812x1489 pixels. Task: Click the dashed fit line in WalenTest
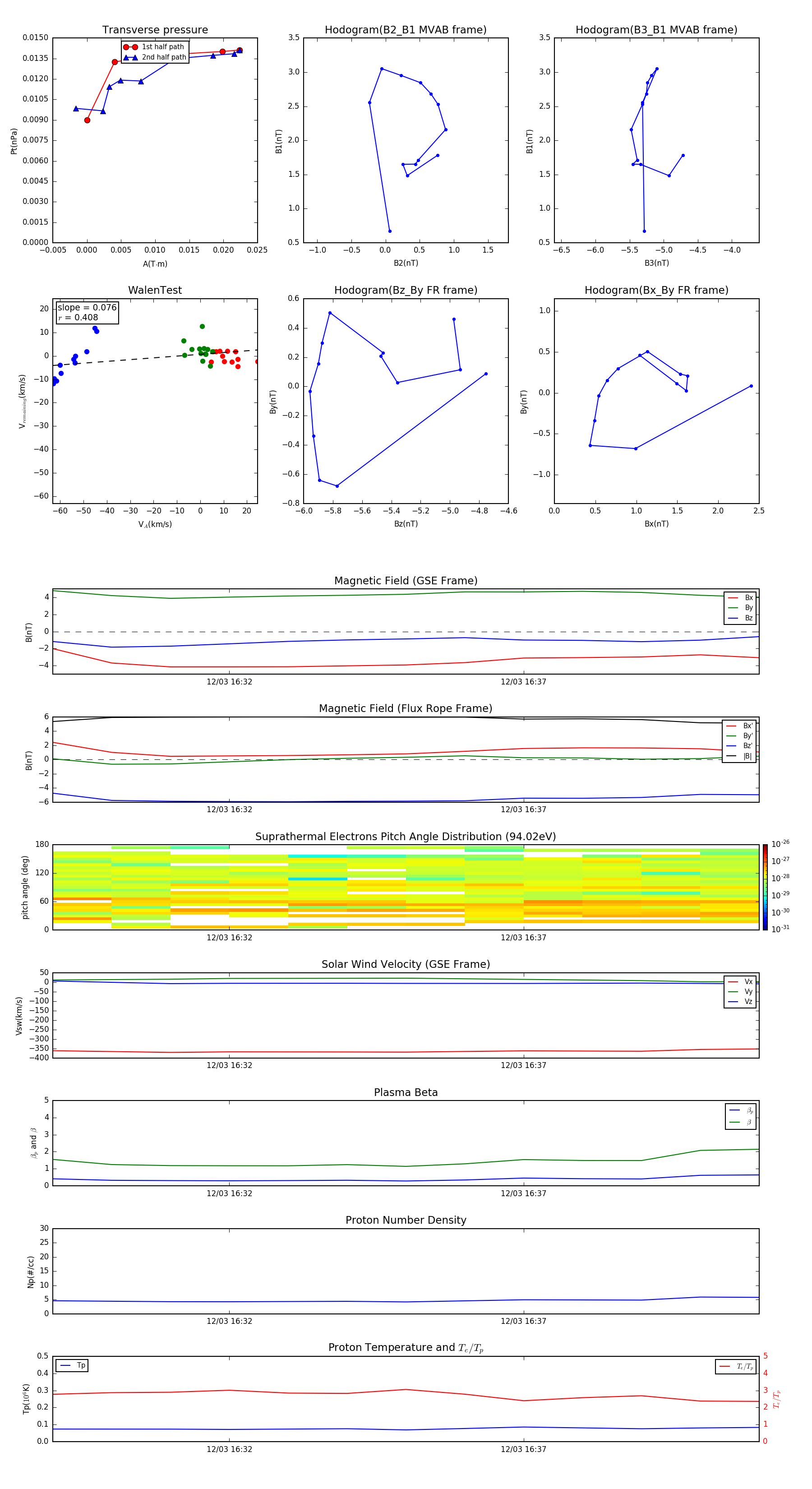155,358
